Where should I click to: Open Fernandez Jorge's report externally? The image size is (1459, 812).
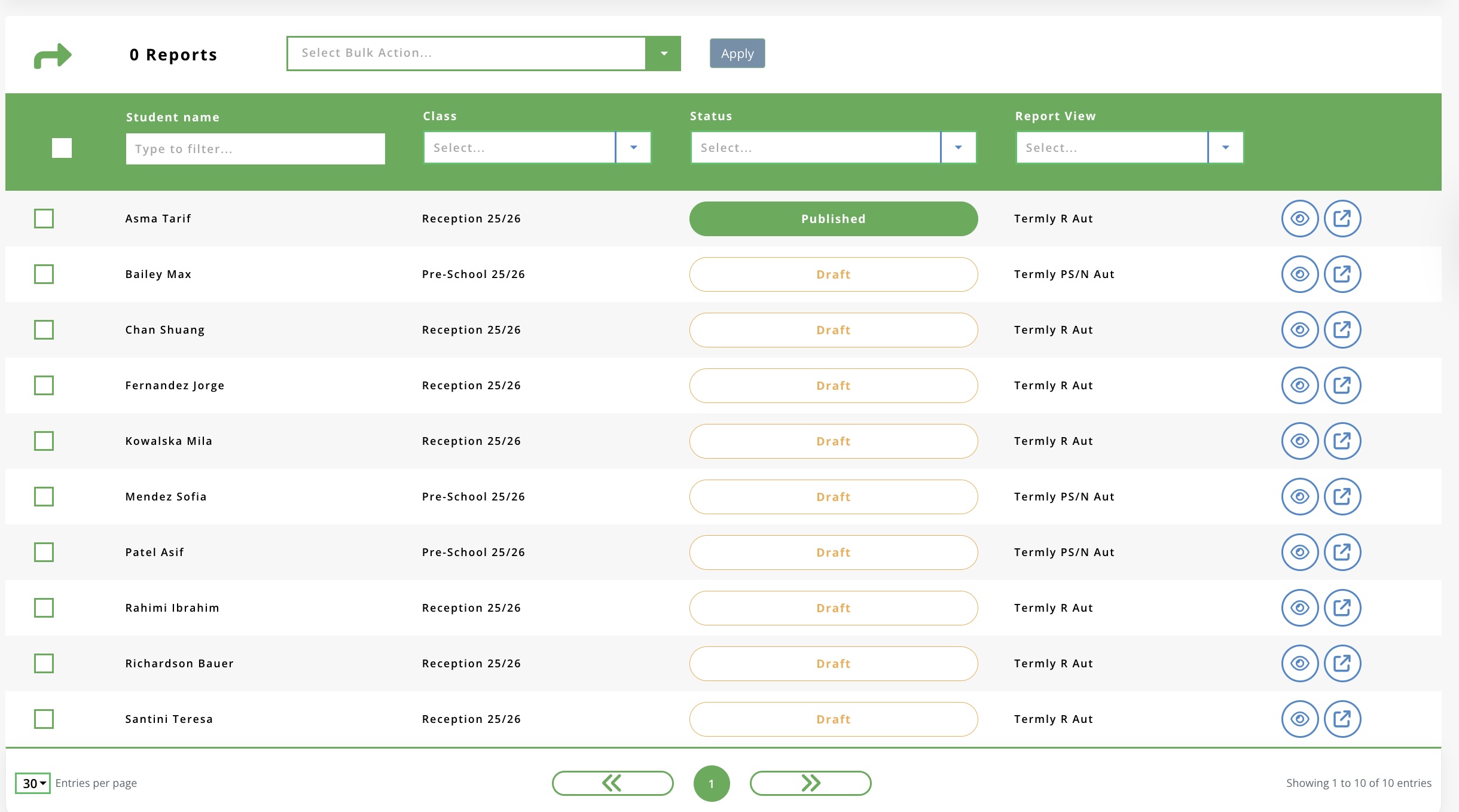1342,386
